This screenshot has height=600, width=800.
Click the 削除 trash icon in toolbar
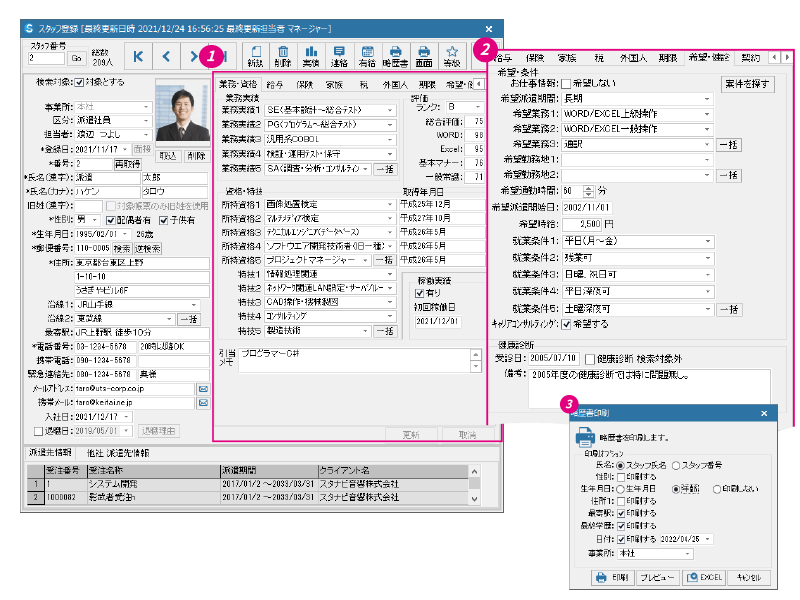coord(283,56)
